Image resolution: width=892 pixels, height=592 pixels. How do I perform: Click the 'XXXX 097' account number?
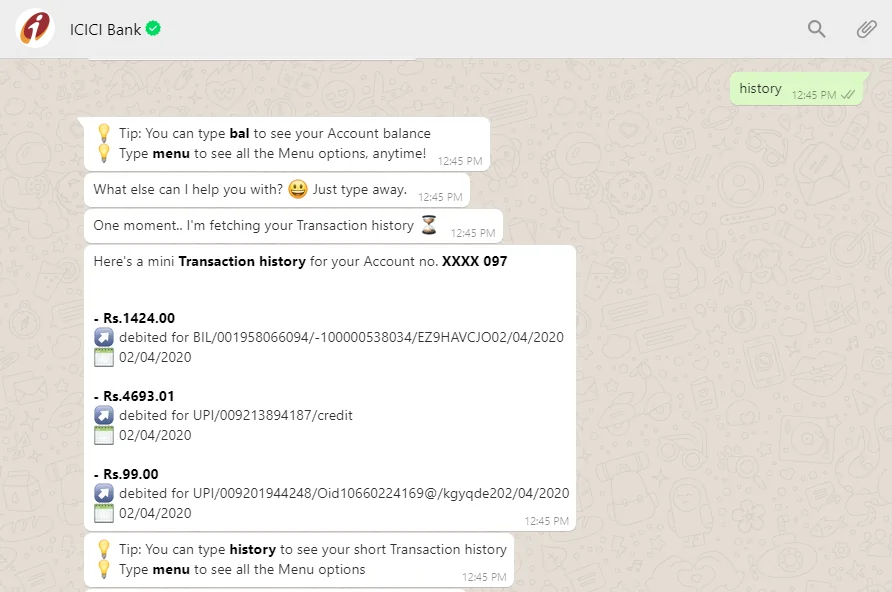point(474,262)
